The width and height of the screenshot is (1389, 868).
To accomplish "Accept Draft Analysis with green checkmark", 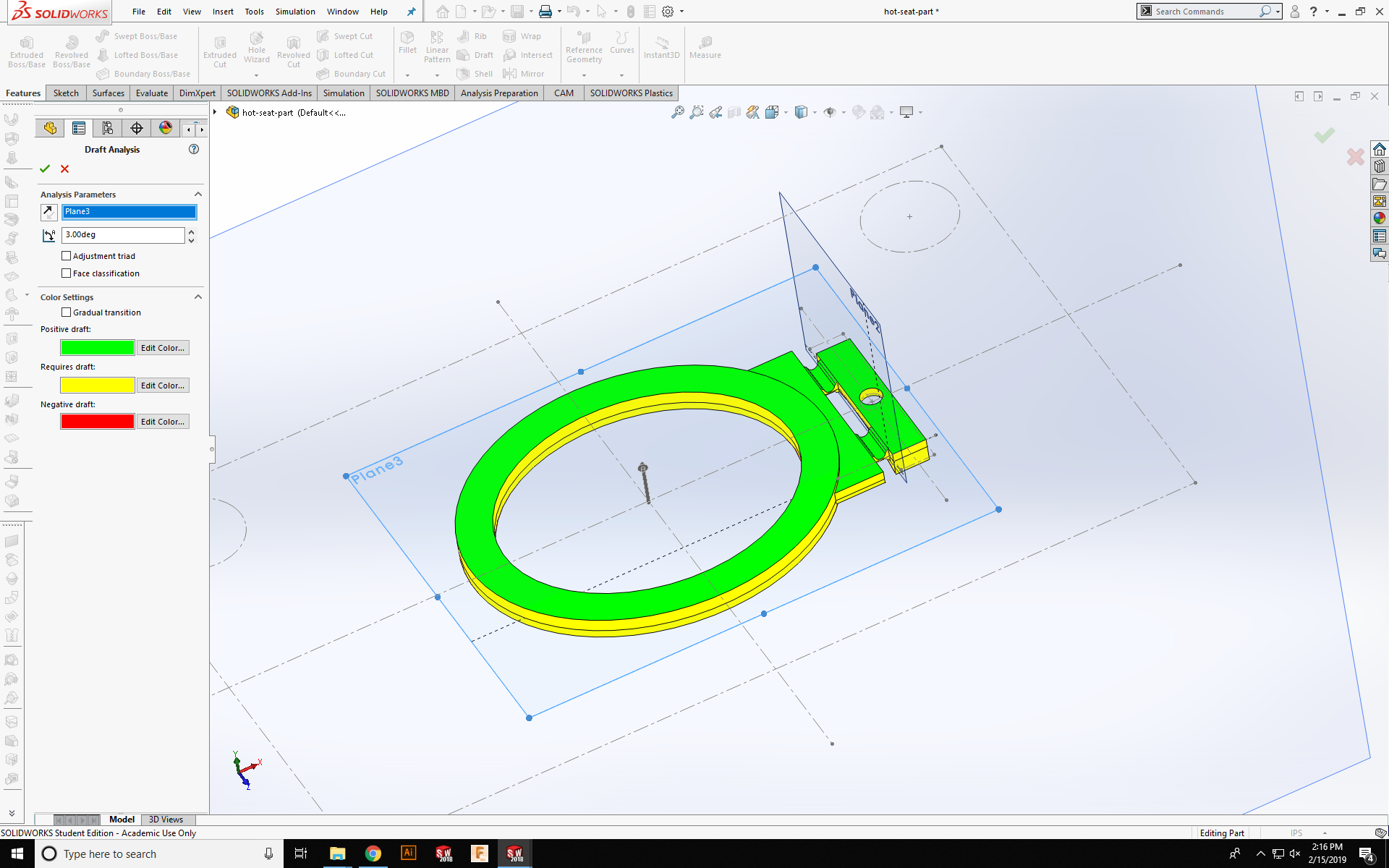I will click(45, 169).
